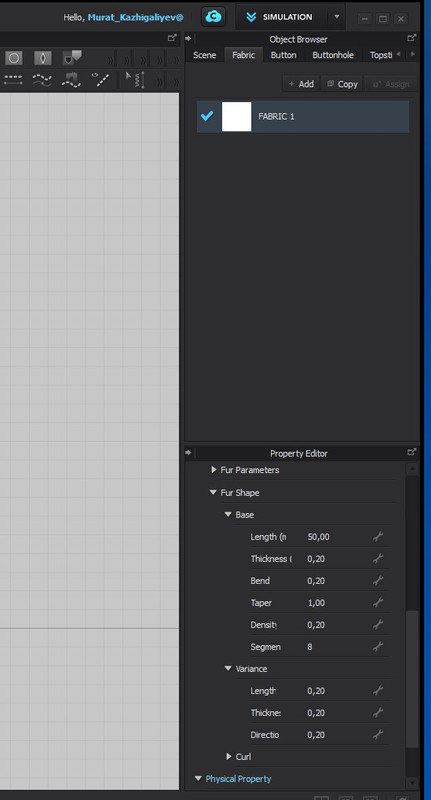Open the Murat_Kazhigaliyev account link
The height and width of the screenshot is (800, 431).
pos(135,17)
